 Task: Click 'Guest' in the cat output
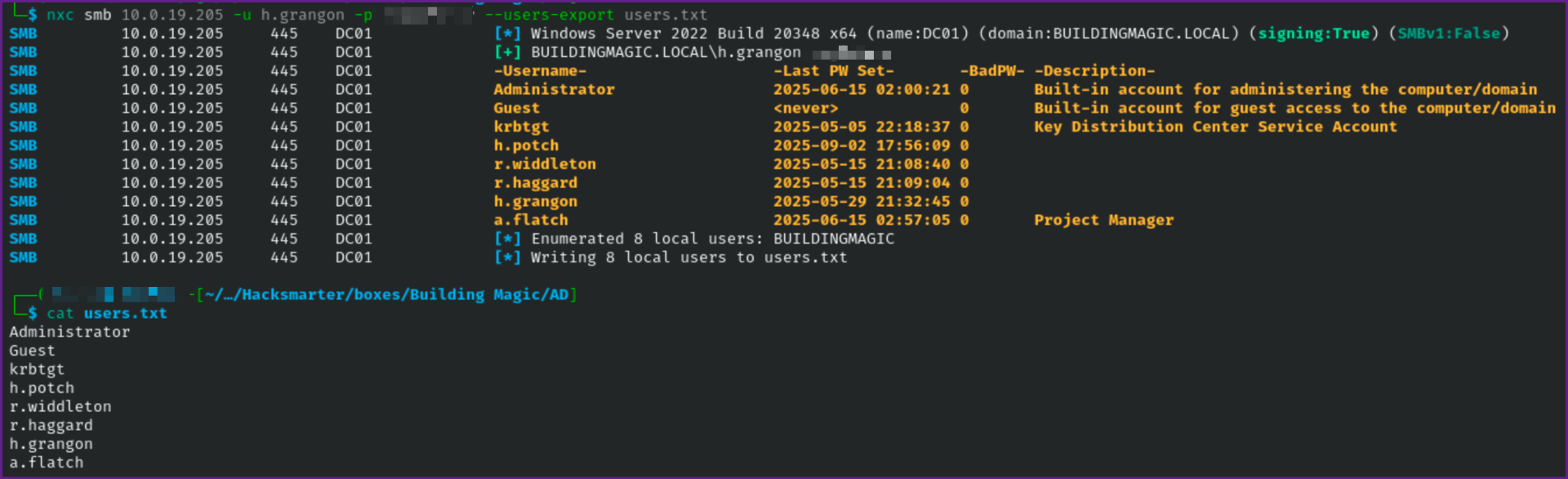(32, 351)
